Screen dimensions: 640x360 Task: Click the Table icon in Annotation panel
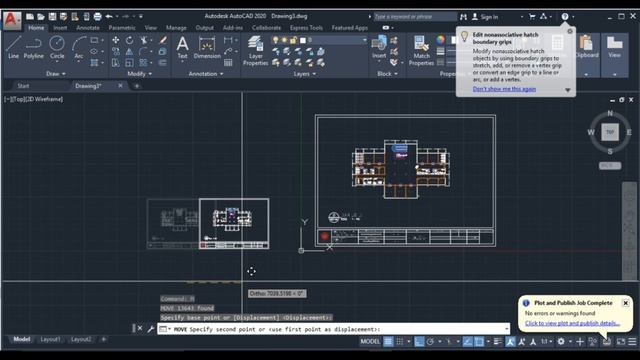[x=228, y=63]
